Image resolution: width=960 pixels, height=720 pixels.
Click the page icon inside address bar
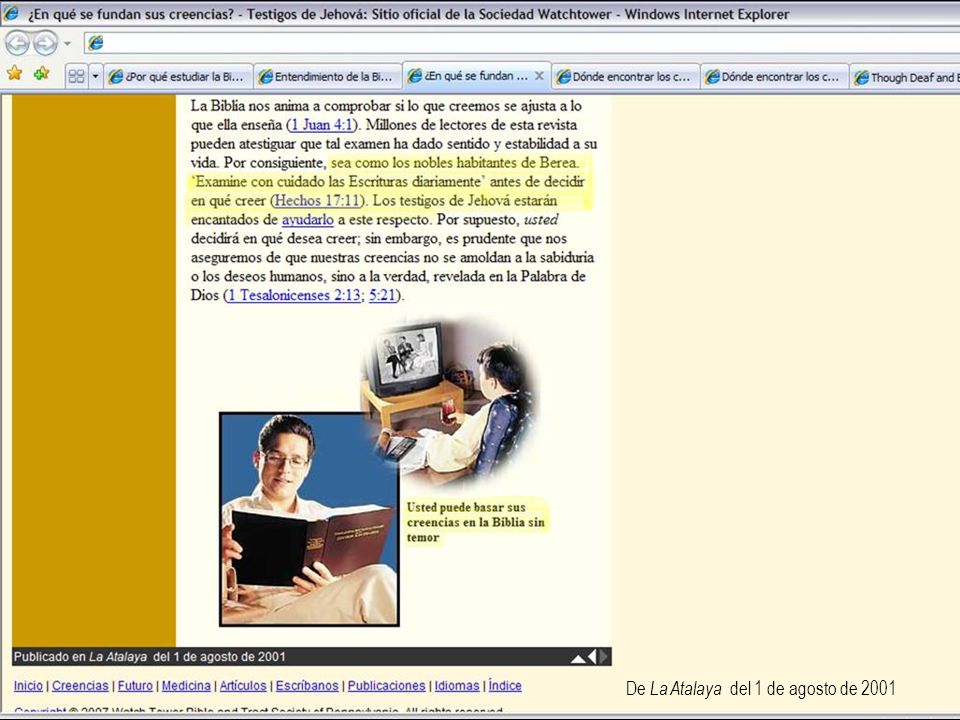[x=96, y=43]
